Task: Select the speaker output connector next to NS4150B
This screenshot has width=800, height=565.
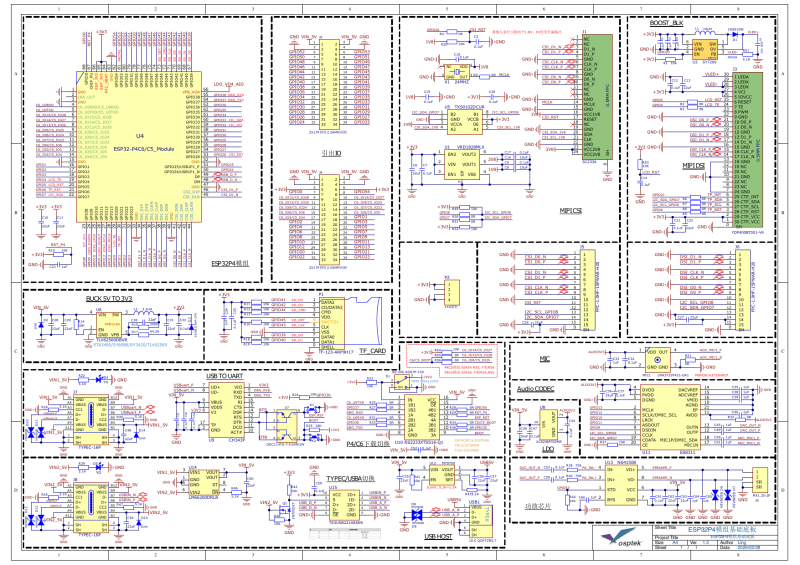Action: [759, 479]
